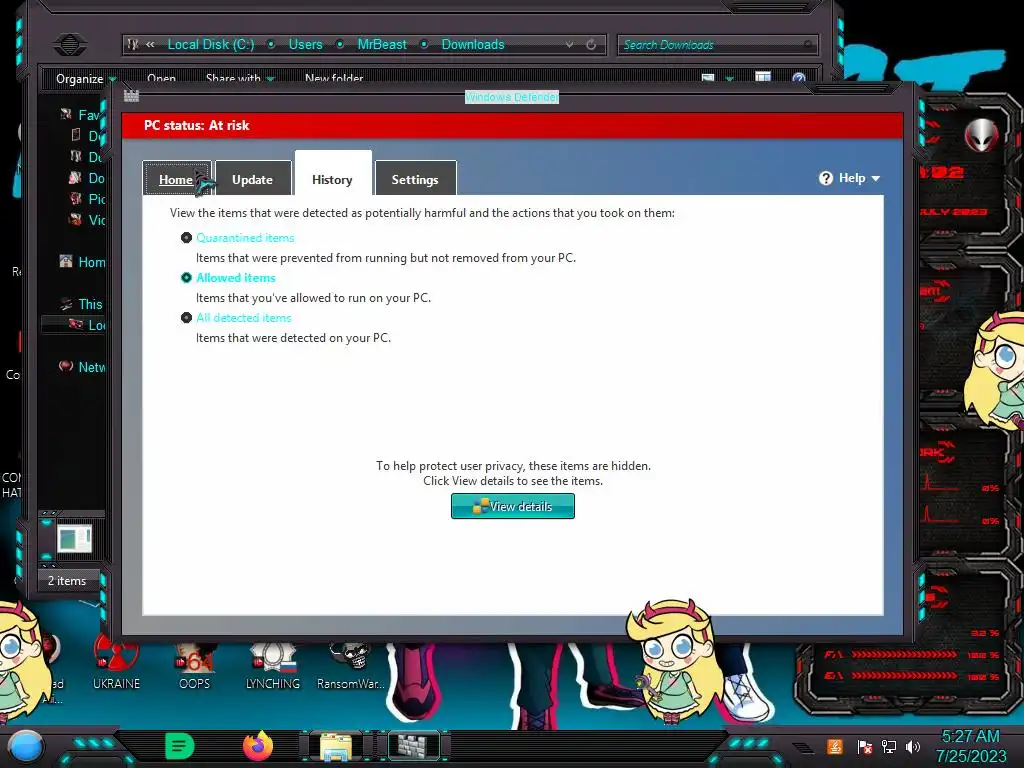Open the Home tab in Windows Defender

tap(176, 178)
